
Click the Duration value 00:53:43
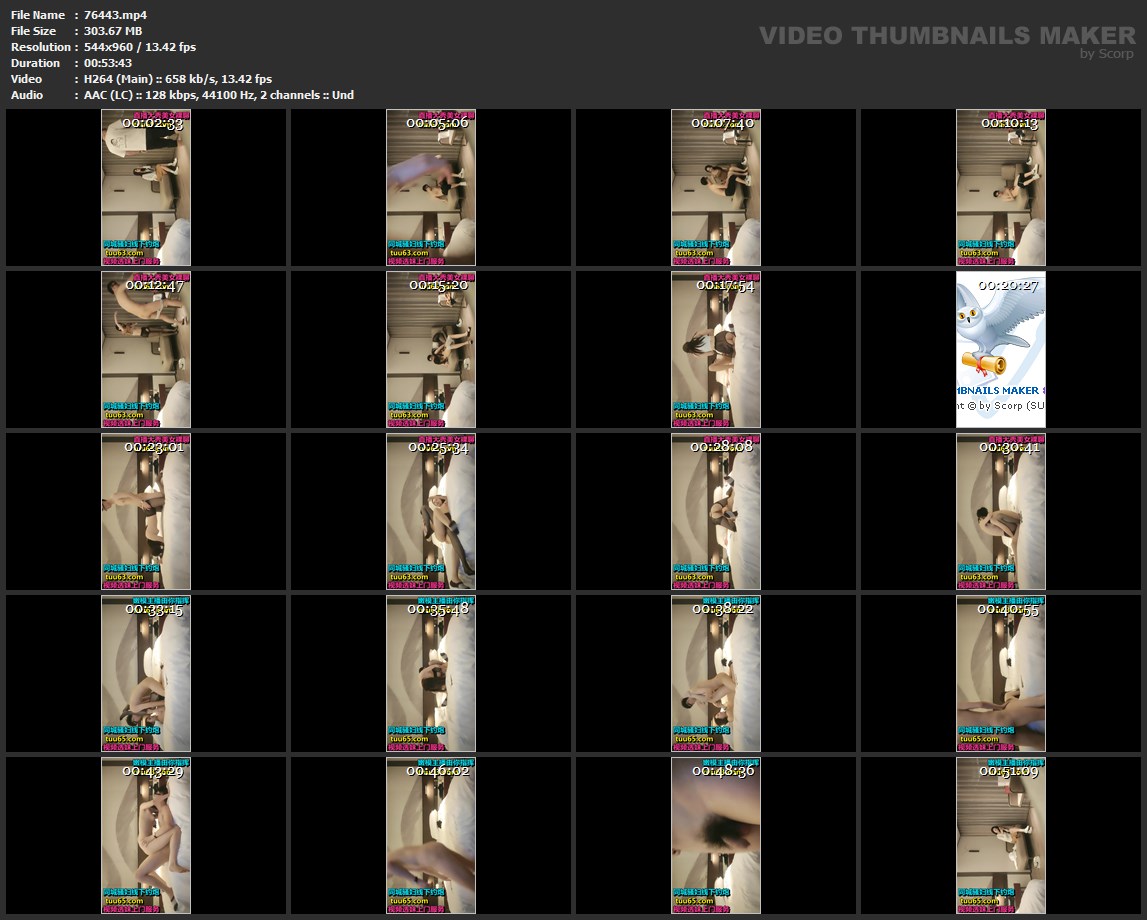[x=108, y=63]
